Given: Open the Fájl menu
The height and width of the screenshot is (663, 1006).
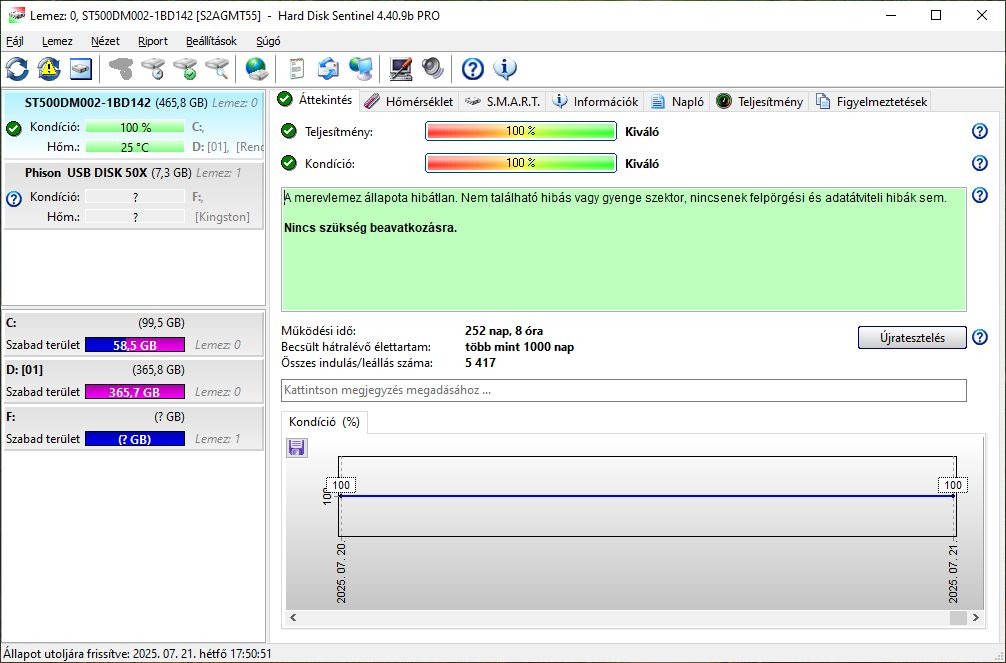Looking at the screenshot, I should (15, 41).
